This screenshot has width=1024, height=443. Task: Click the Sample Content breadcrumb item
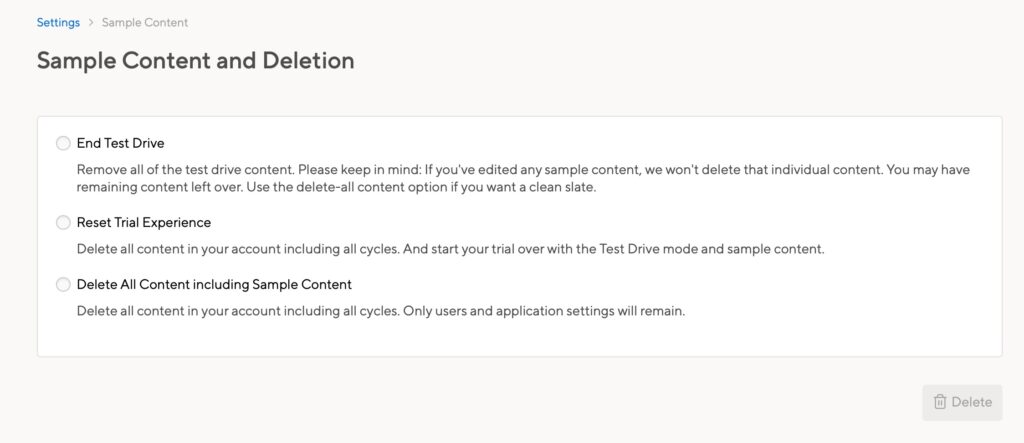click(x=145, y=22)
